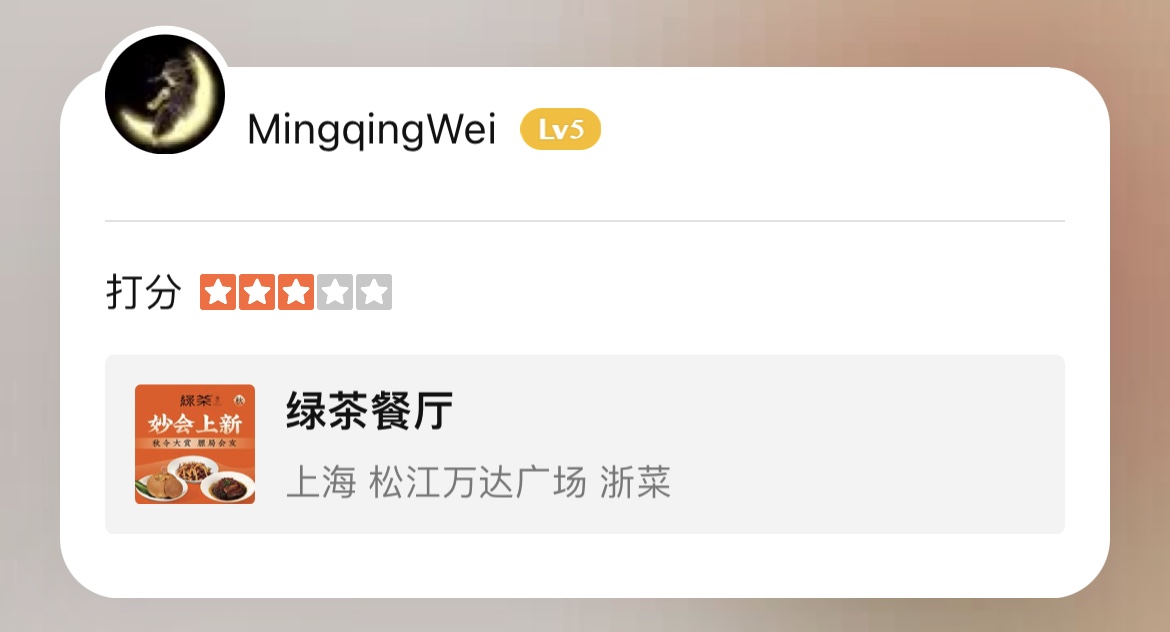Screen dimensions: 1170x632
Task: Open MingqingWei's moon profile avatar
Action: [x=165, y=94]
